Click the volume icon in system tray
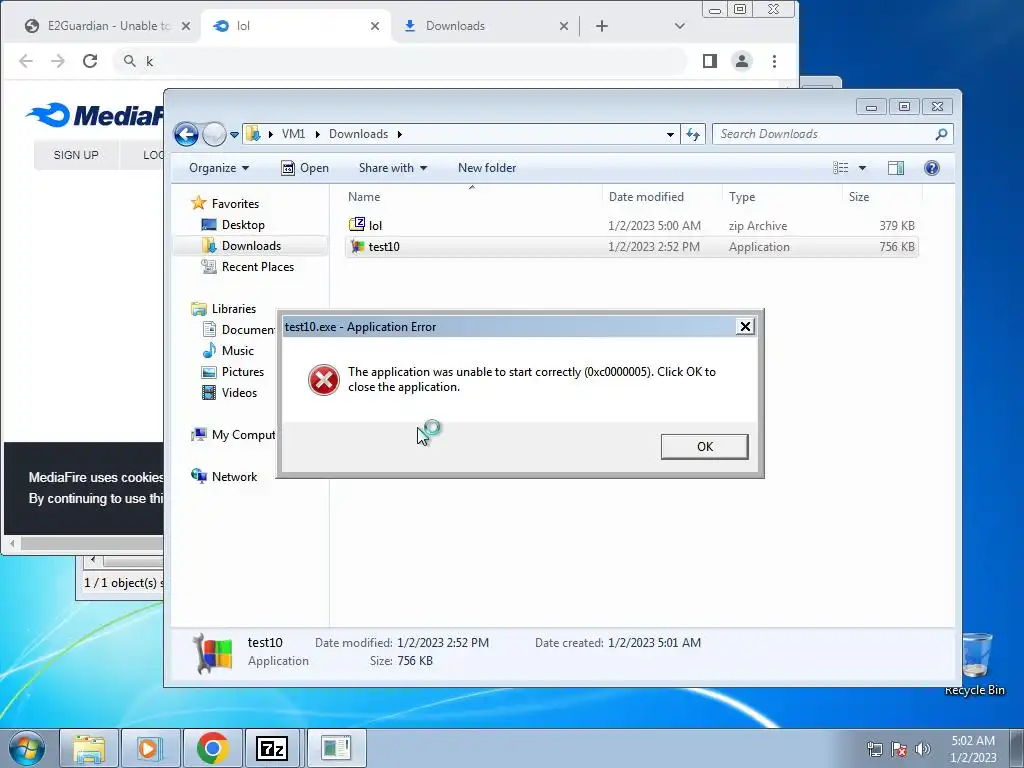 coord(923,748)
